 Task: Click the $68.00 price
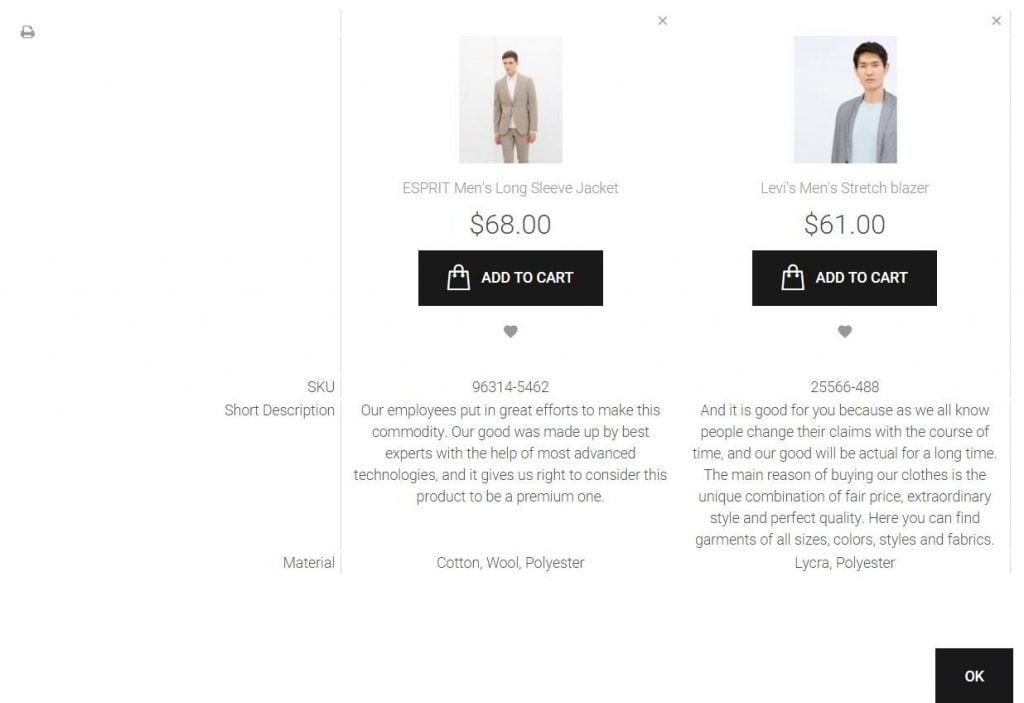click(510, 225)
